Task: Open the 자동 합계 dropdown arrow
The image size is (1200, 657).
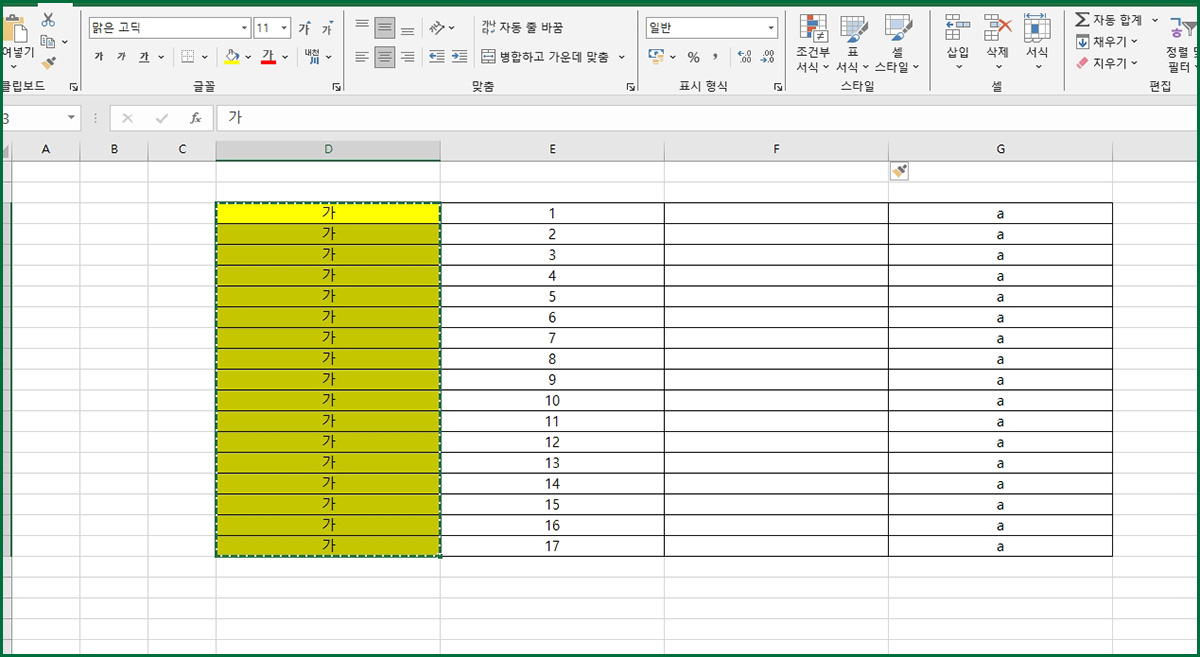Action: 1155,20
